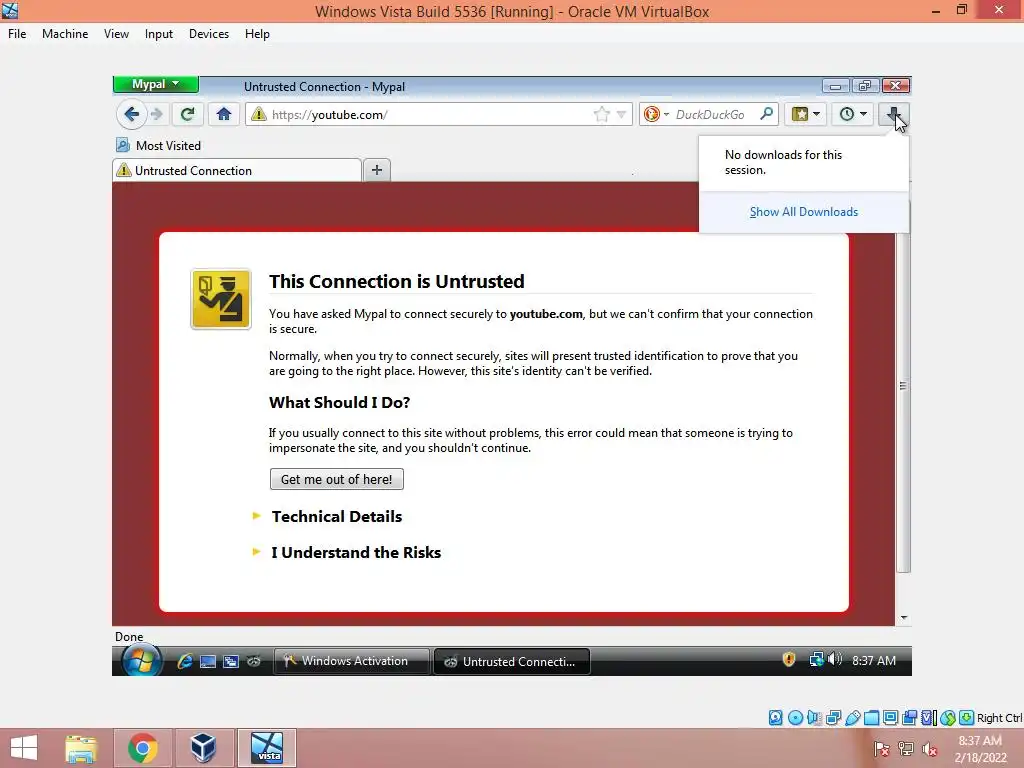
Task: Click the warning icon in the address bar
Action: pos(259,114)
